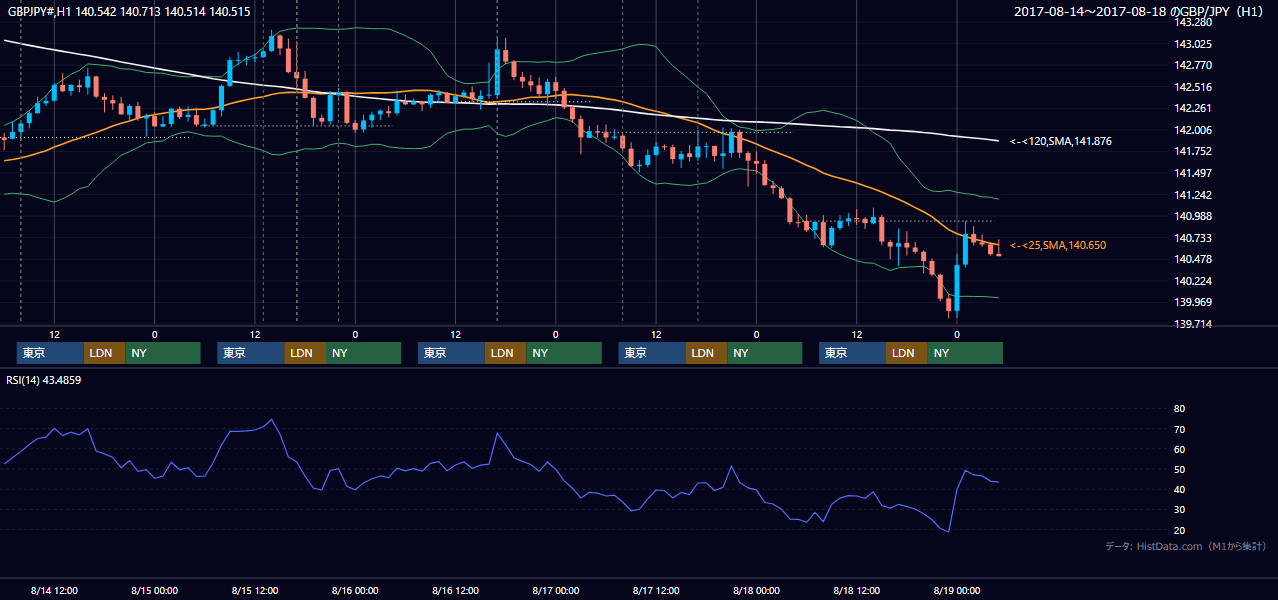Select the RSI(14) 43.4859 indicator label
This screenshot has height=600, width=1278.
(43, 380)
